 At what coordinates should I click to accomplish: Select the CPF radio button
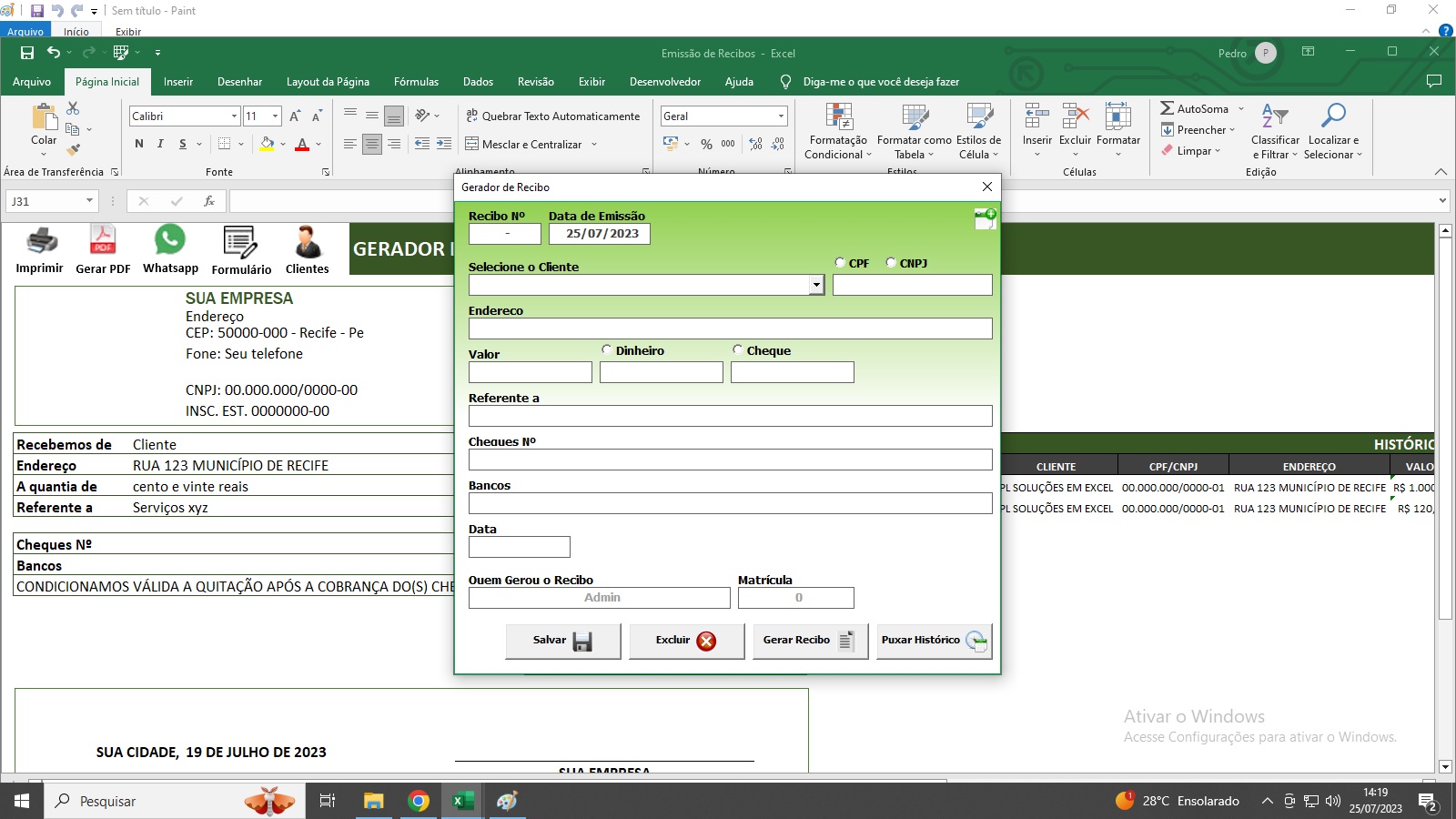pyautogui.click(x=840, y=263)
